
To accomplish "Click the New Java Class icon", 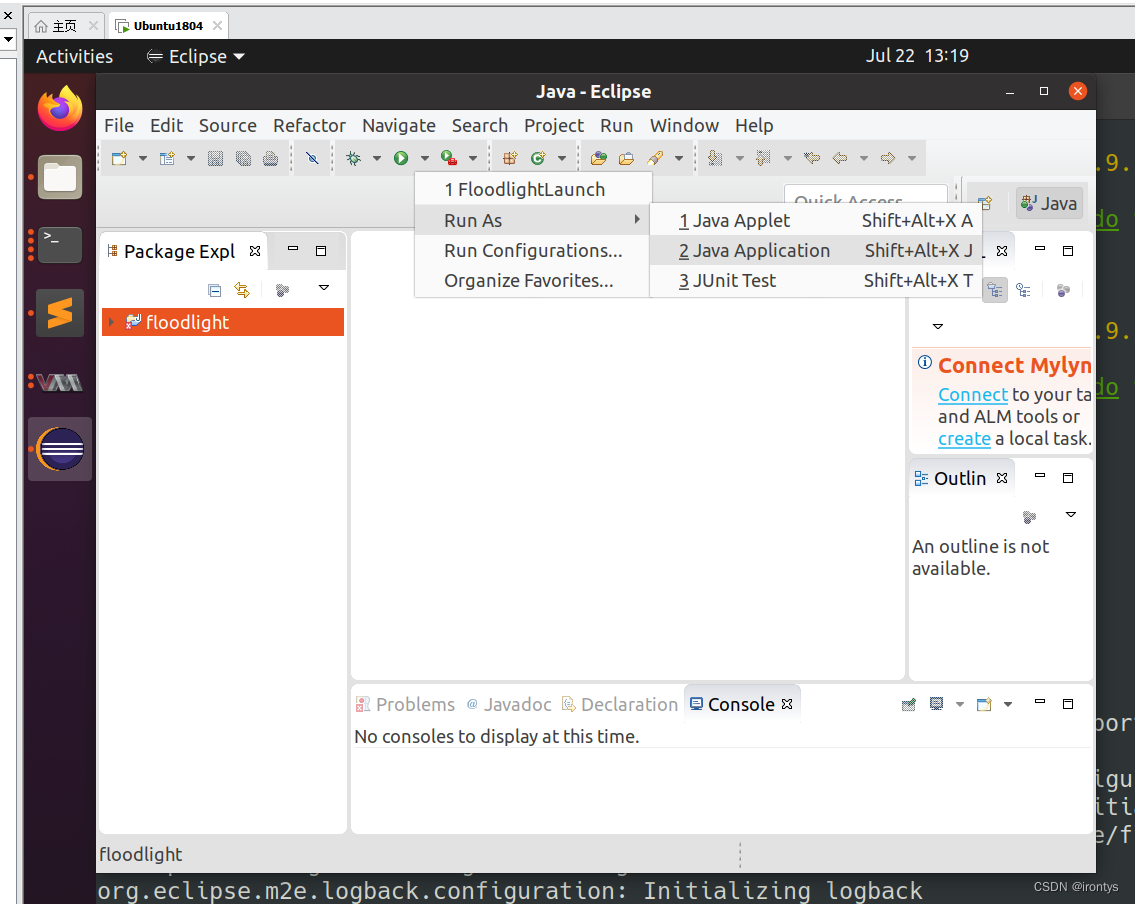I will (538, 158).
